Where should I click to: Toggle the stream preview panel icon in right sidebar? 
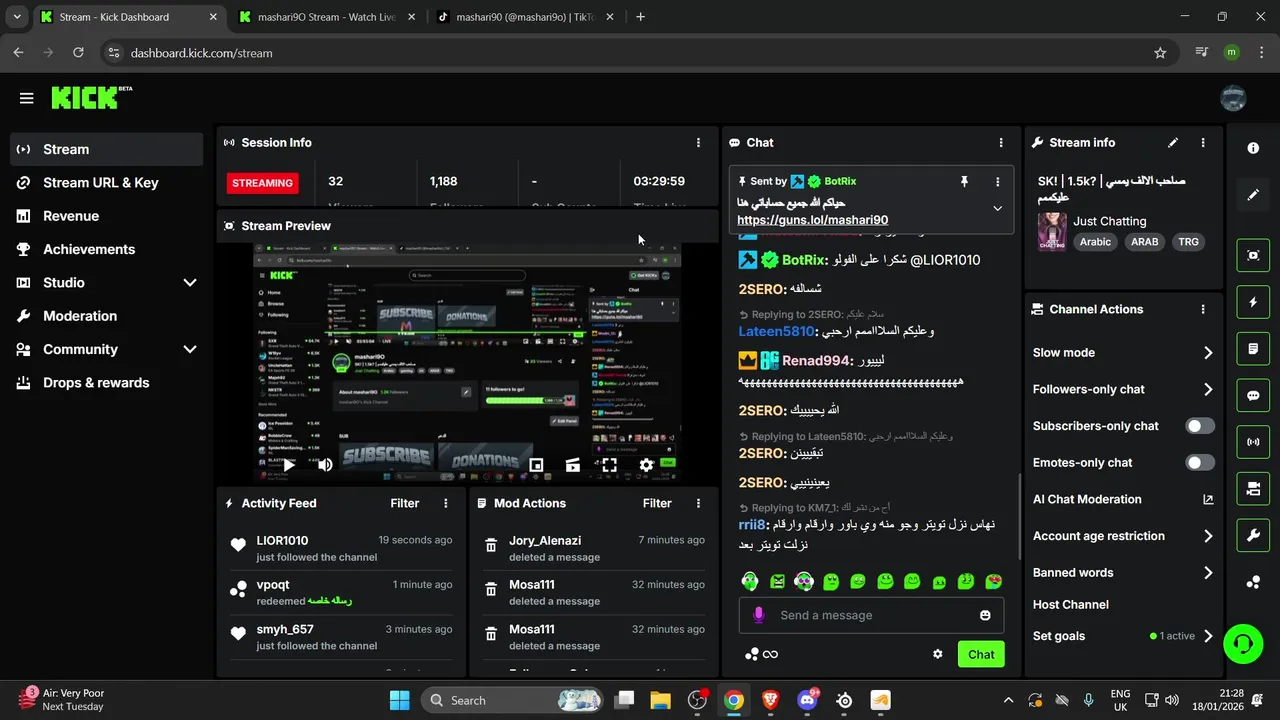[1253, 255]
